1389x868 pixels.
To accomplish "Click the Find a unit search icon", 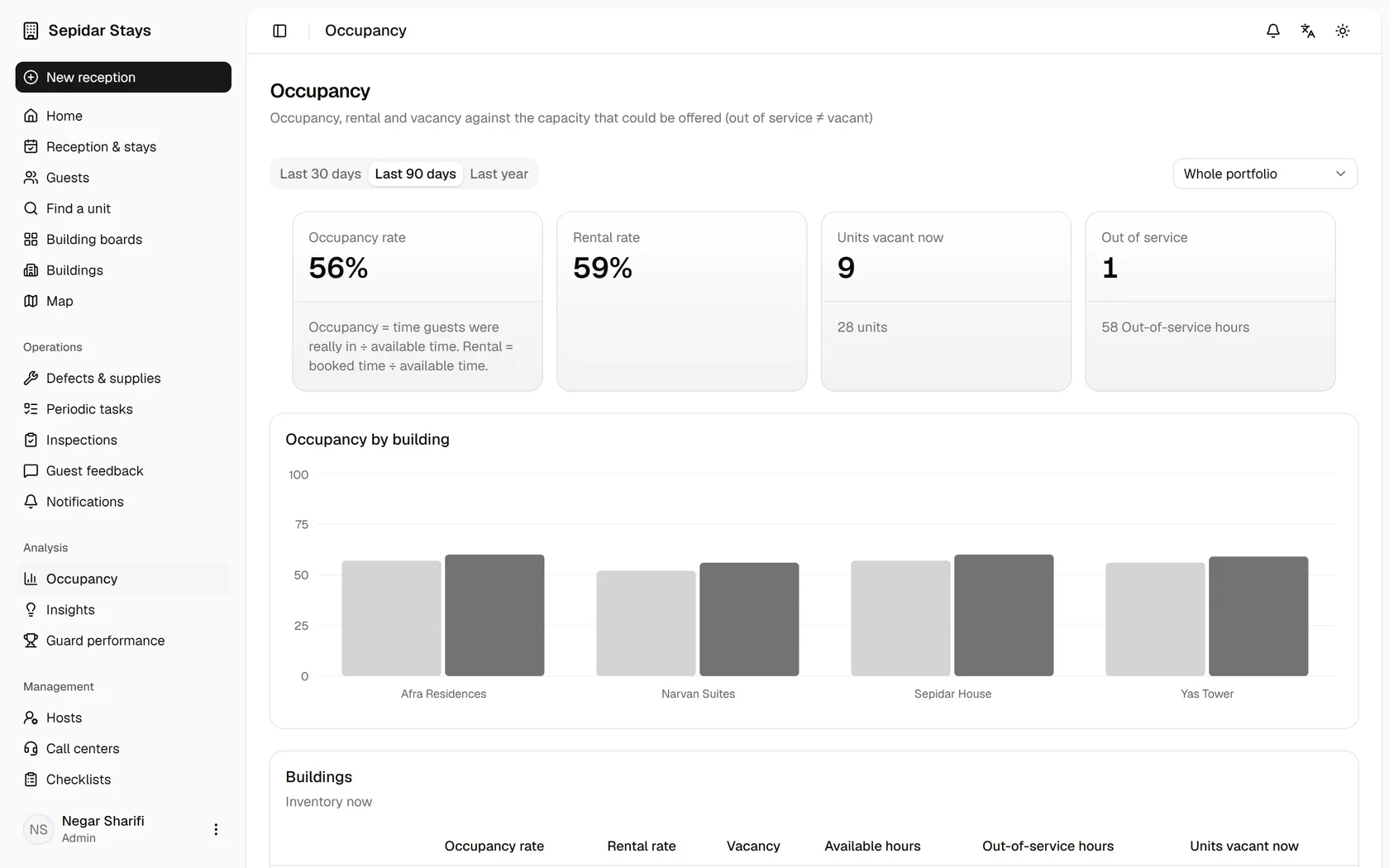I will coord(31,208).
